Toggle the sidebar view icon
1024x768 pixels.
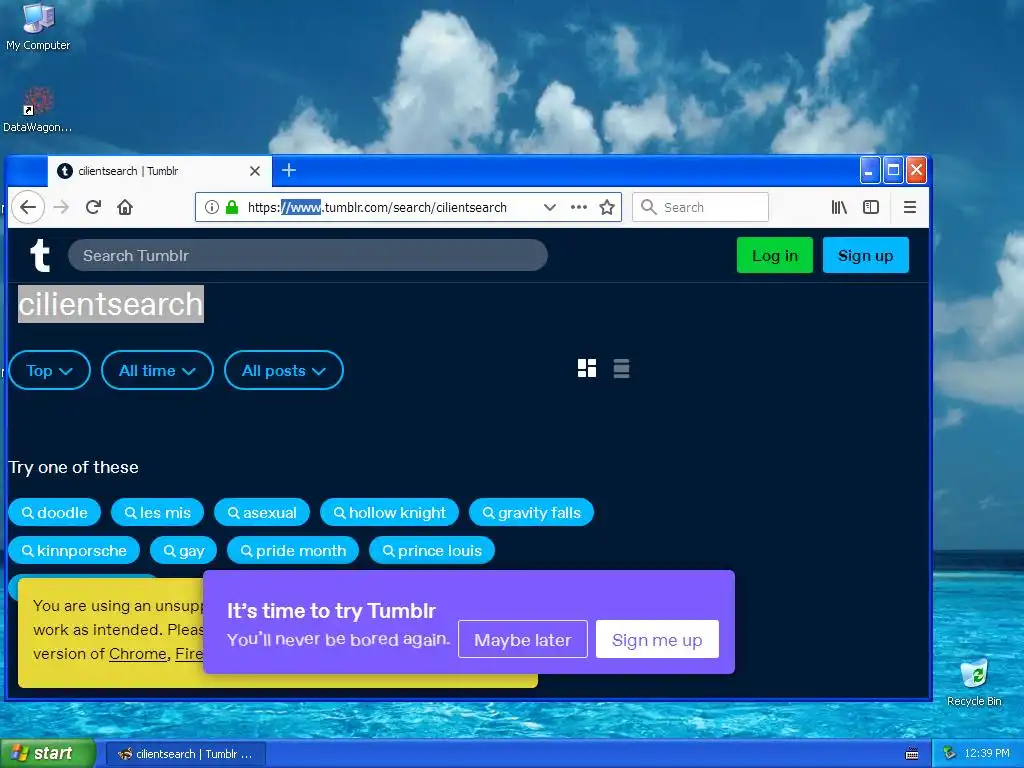pyautogui.click(x=871, y=208)
